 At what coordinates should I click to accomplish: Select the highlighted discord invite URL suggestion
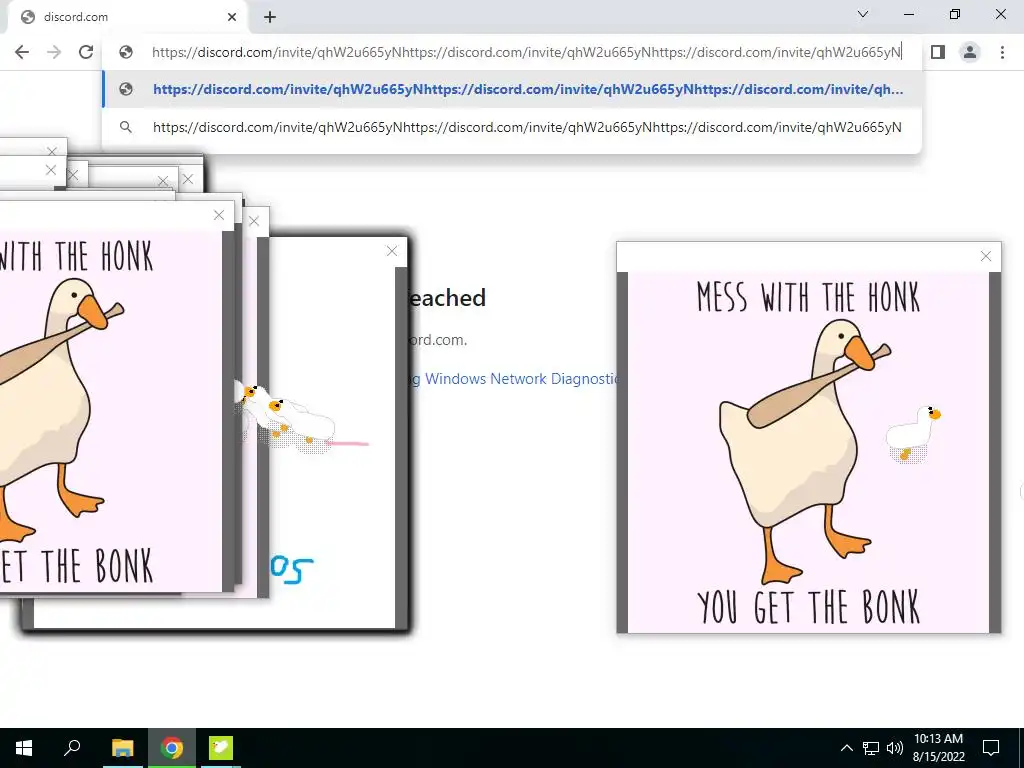(512, 89)
